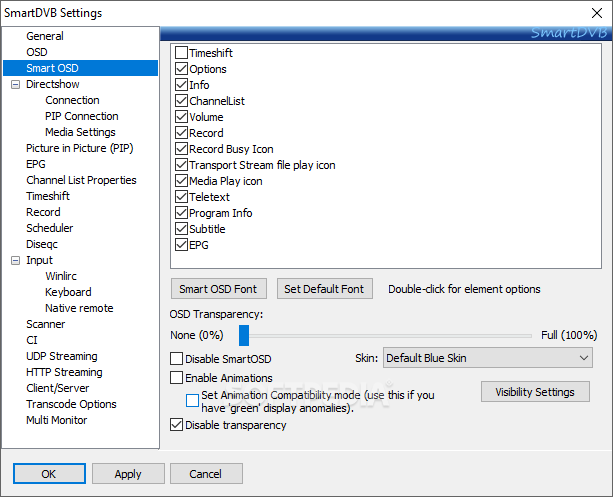This screenshot has height=497, width=613.
Task: Uncheck the Options OSD element
Action: 181,68
